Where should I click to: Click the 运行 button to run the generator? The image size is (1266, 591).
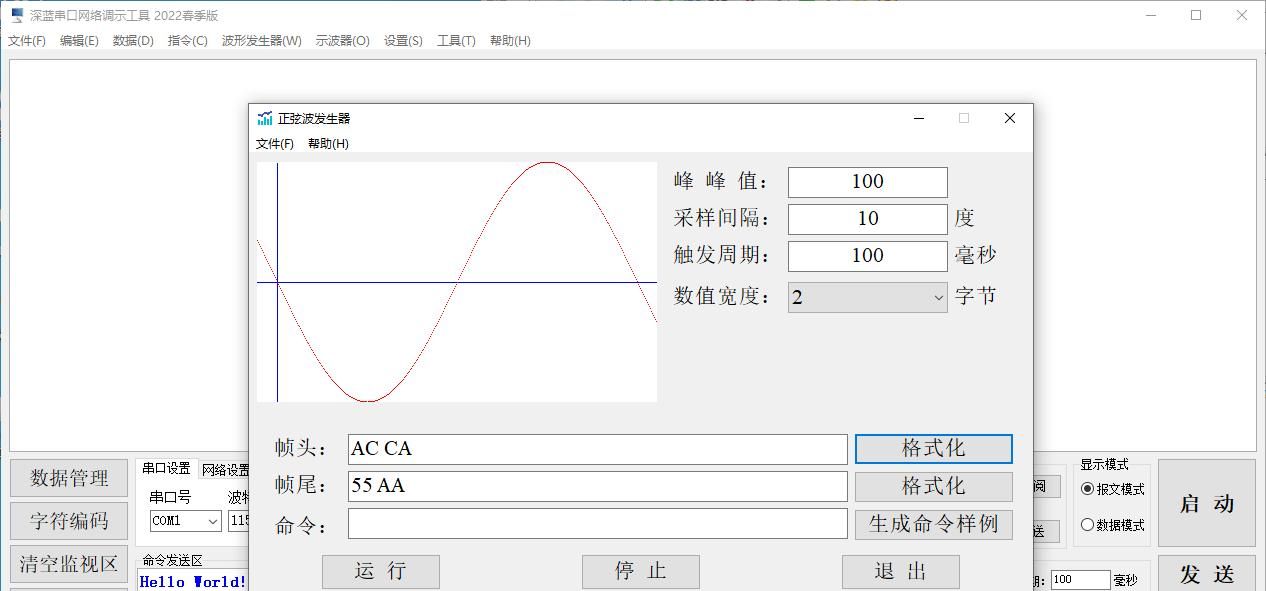(380, 571)
